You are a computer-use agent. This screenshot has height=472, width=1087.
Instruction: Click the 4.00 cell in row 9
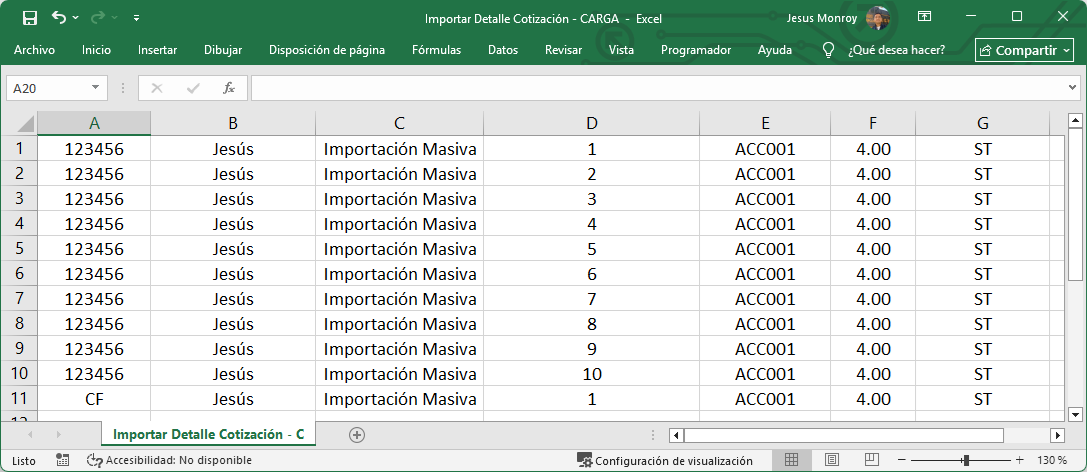[x=873, y=349]
